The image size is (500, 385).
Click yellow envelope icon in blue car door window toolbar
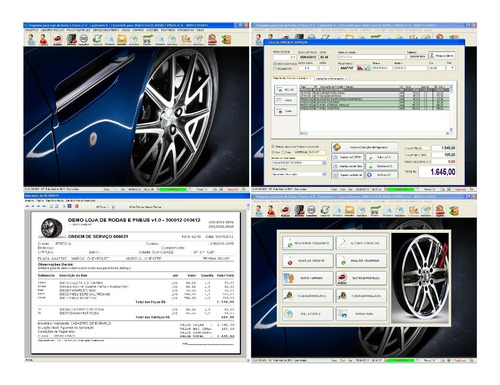click(122, 39)
